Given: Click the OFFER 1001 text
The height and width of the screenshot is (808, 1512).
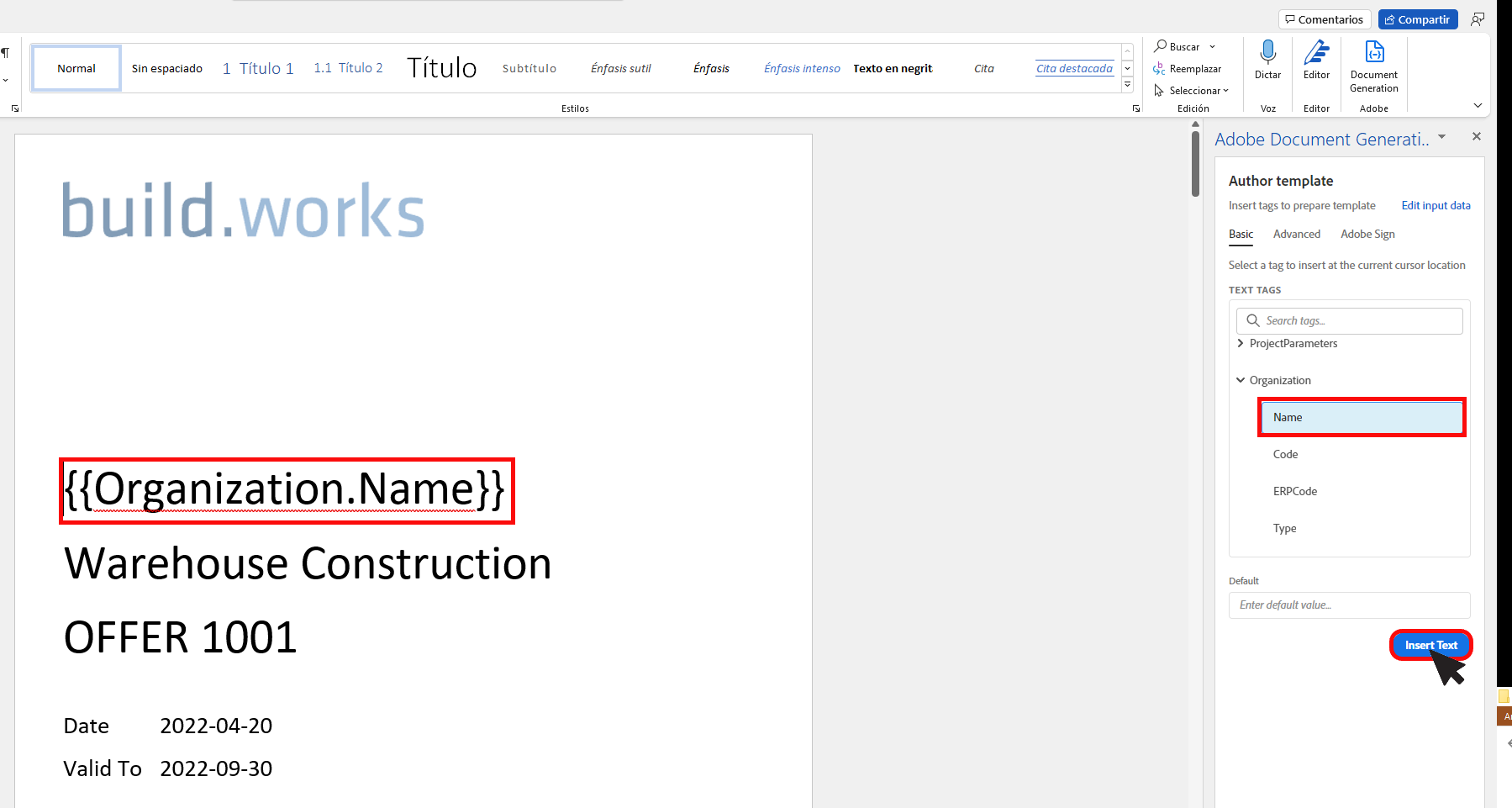Looking at the screenshot, I should 181,637.
